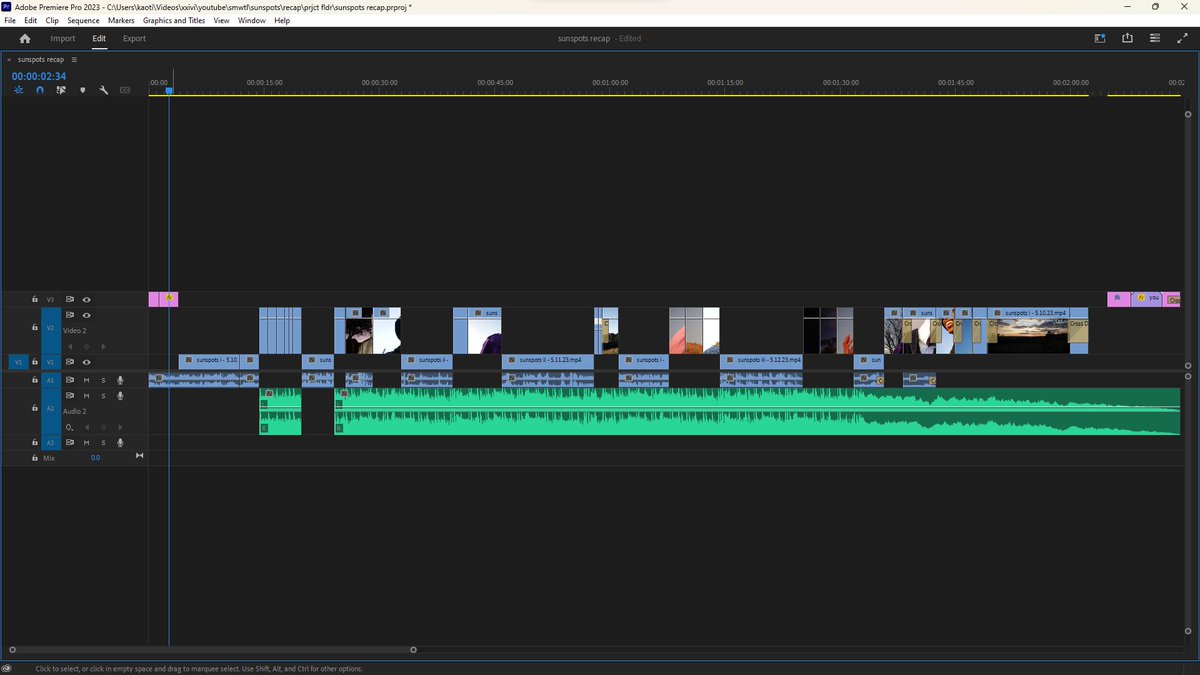Toggle sync lock on V1 track
Screen dimensions: 1200x675
pyautogui.click(x=70, y=362)
